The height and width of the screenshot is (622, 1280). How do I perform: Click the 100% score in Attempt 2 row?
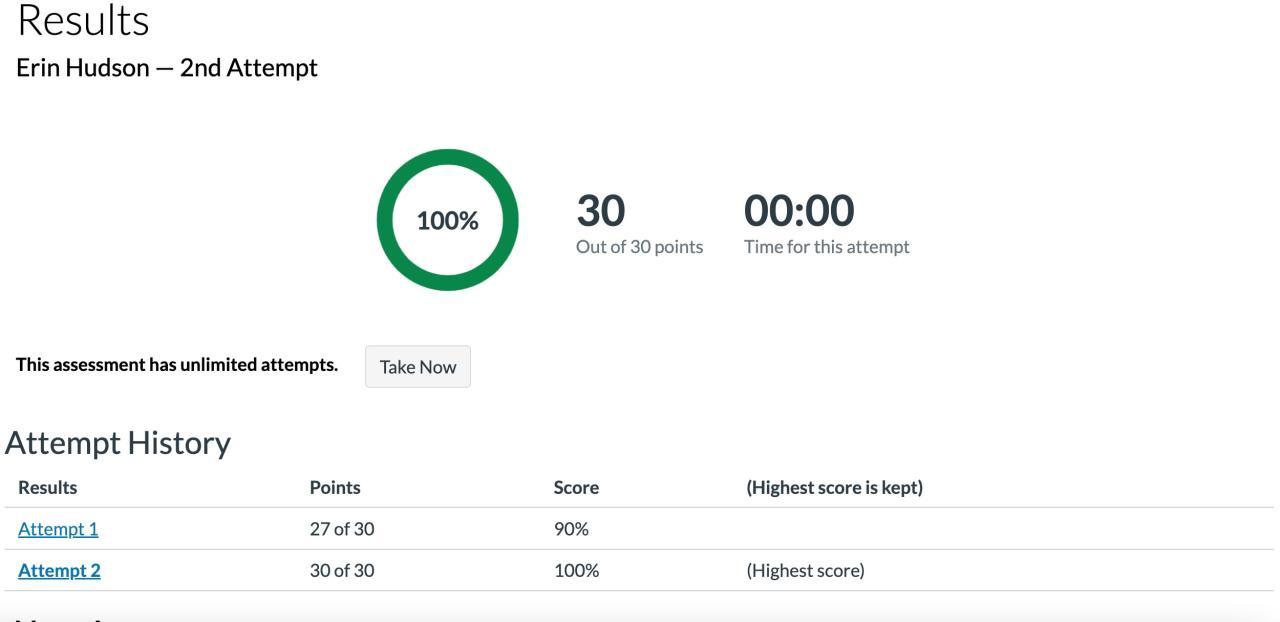tap(576, 571)
